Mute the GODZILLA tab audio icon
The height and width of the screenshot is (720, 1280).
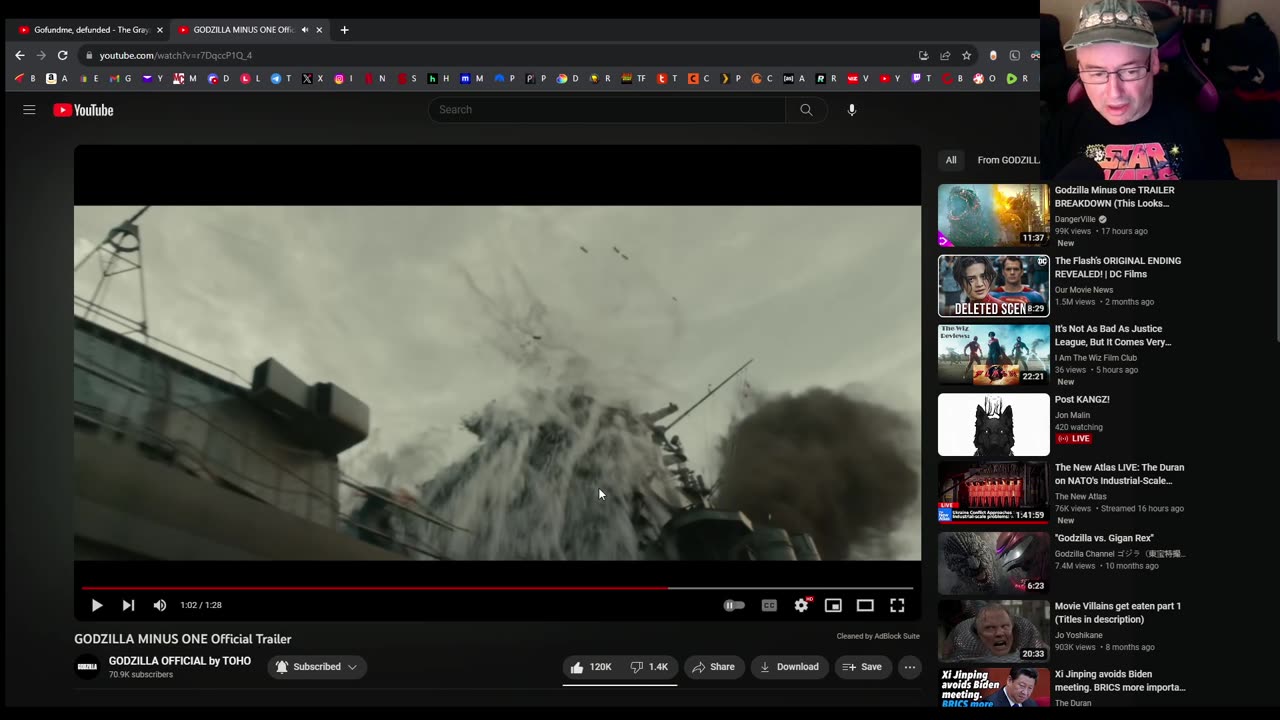[304, 30]
